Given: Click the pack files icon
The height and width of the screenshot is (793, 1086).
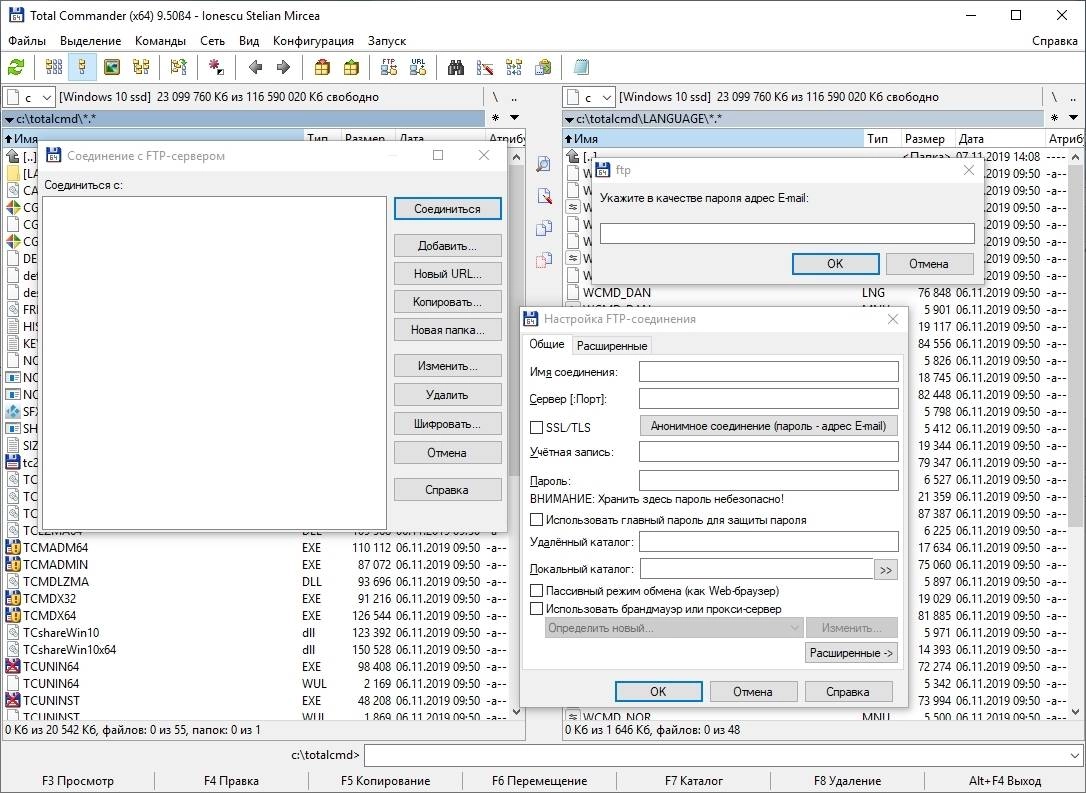Looking at the screenshot, I should click(321, 67).
